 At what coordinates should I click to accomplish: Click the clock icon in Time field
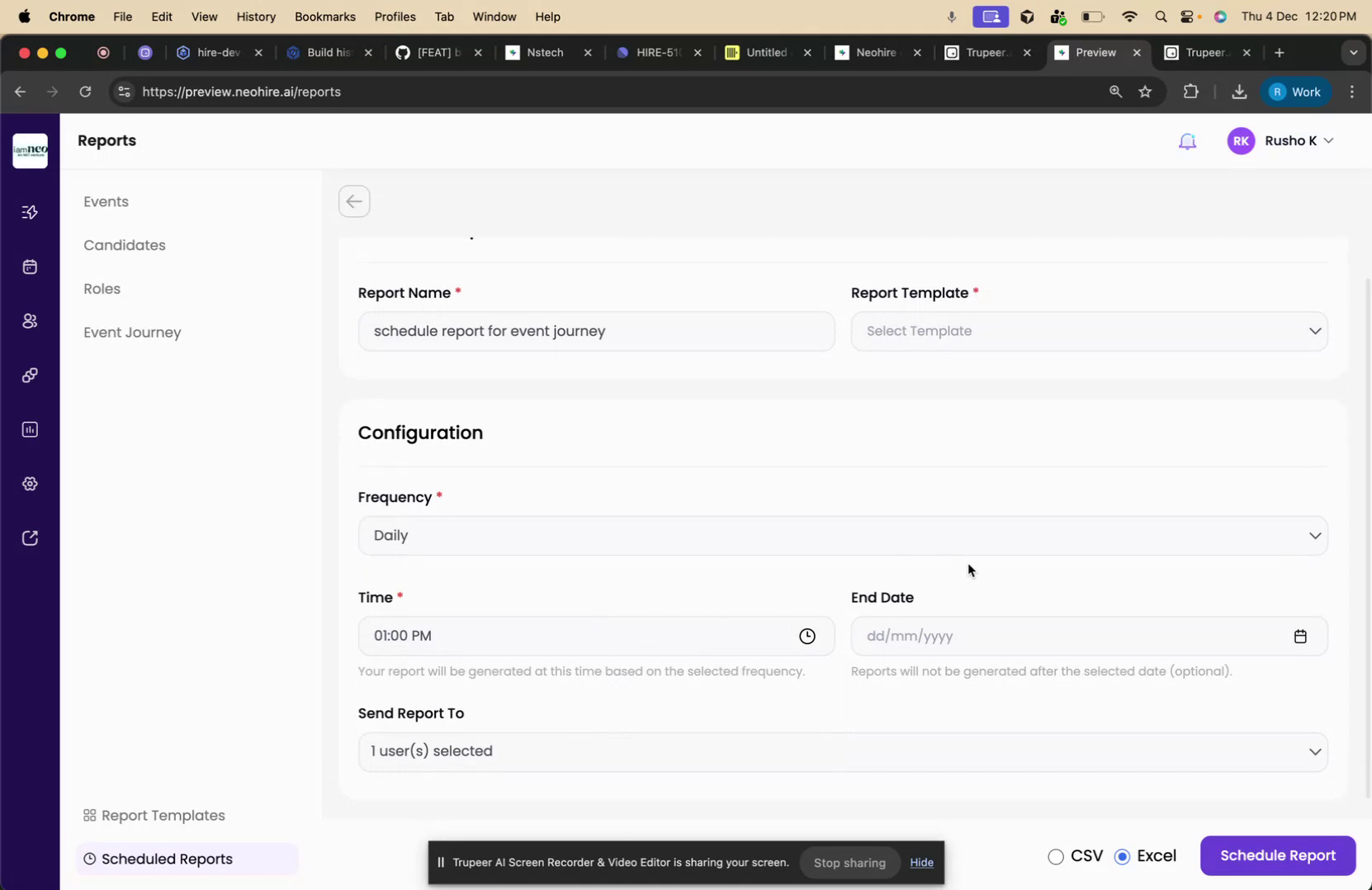[x=807, y=636]
